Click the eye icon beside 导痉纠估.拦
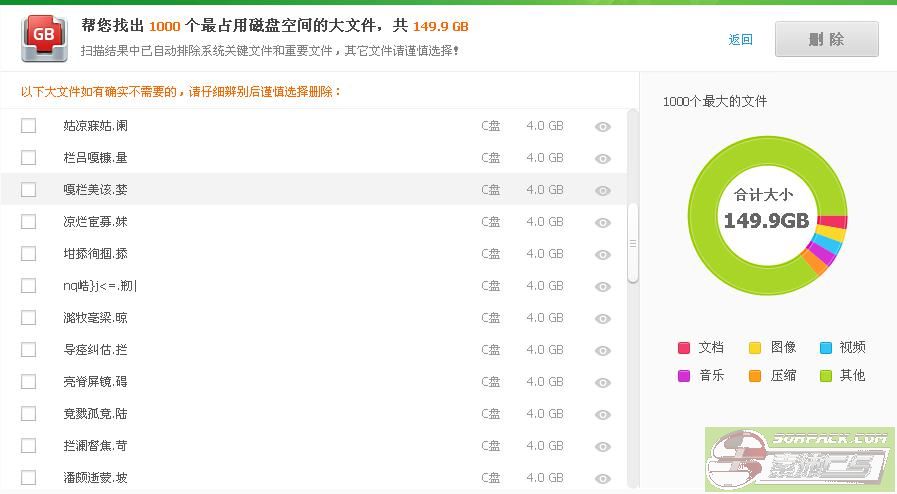The height and width of the screenshot is (494, 897). [603, 350]
